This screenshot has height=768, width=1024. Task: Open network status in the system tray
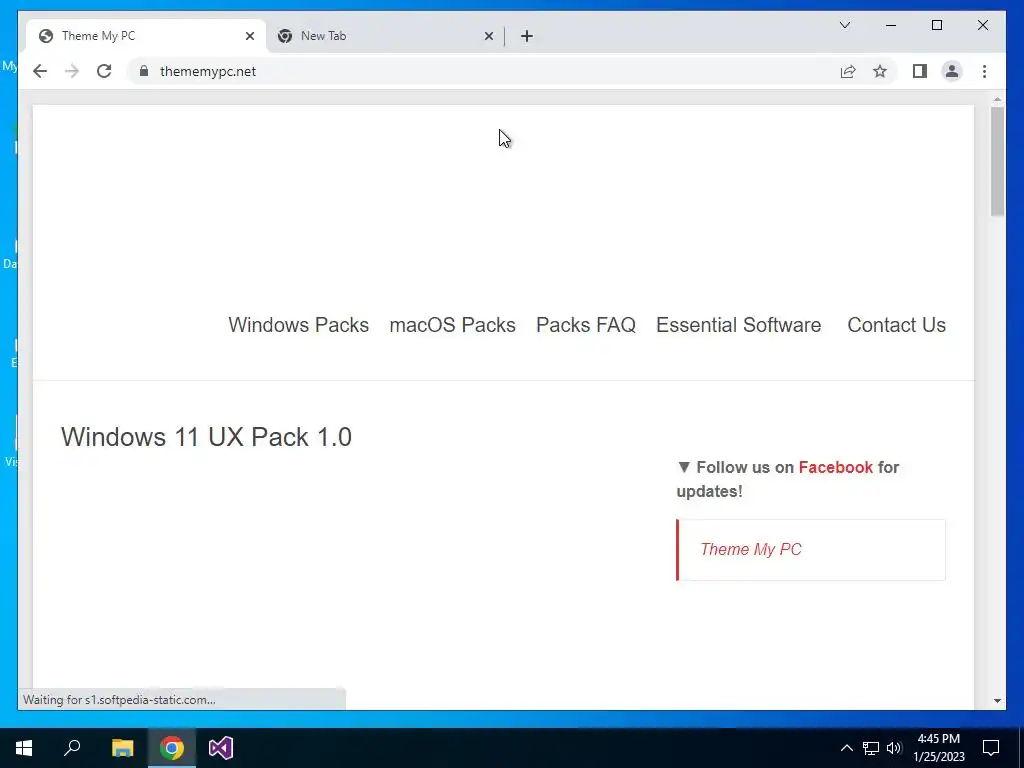[871, 748]
